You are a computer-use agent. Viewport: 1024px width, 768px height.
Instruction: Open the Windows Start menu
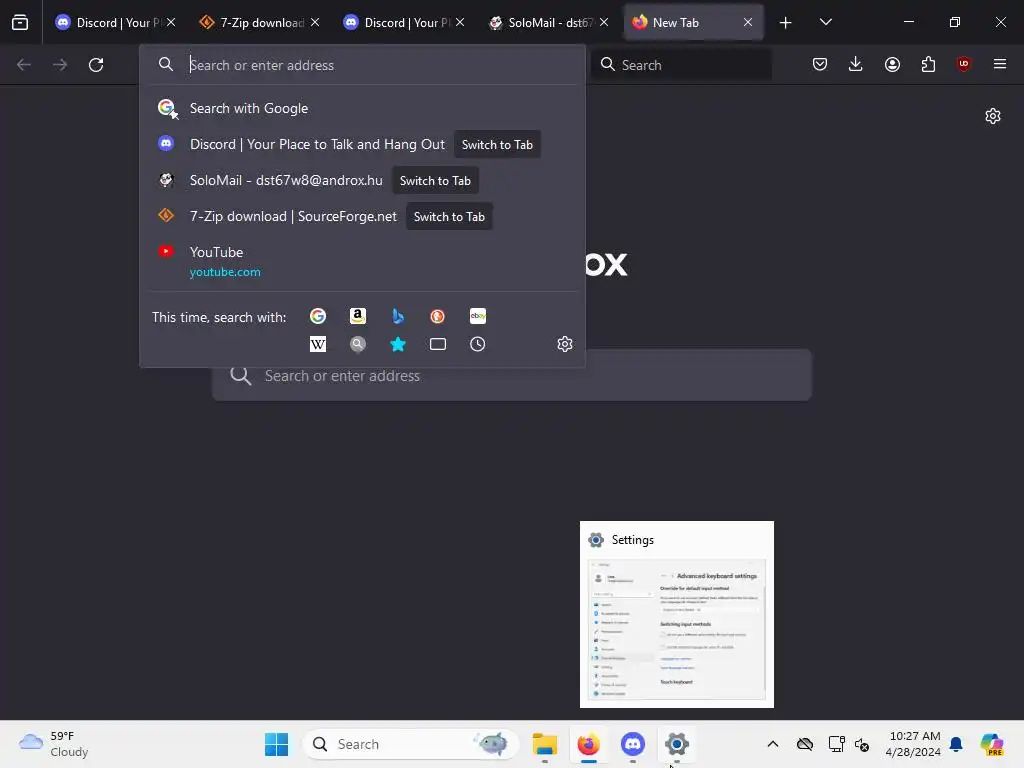point(276,744)
